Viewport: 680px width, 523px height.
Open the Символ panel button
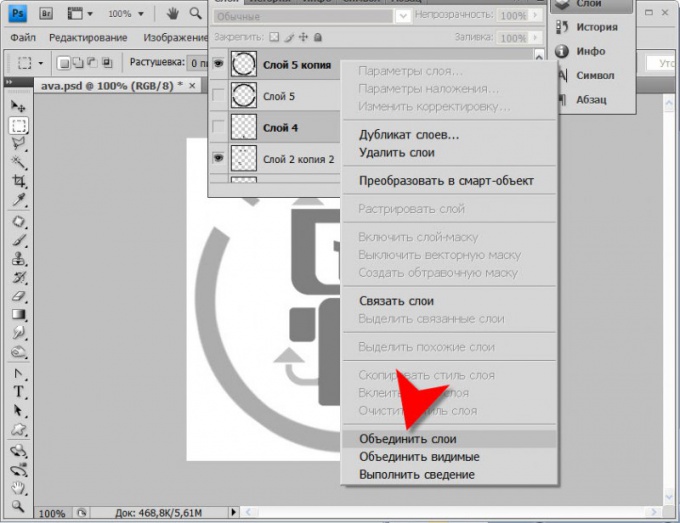point(593,75)
